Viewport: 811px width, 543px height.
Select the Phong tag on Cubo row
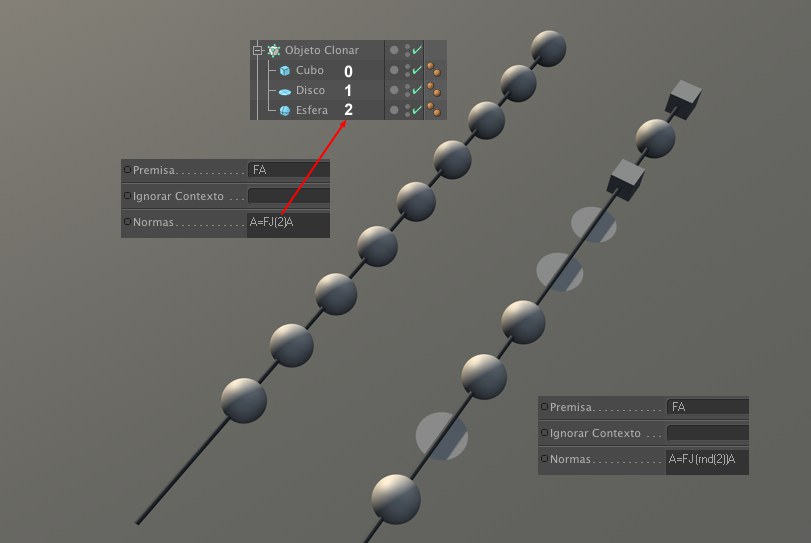click(434, 71)
